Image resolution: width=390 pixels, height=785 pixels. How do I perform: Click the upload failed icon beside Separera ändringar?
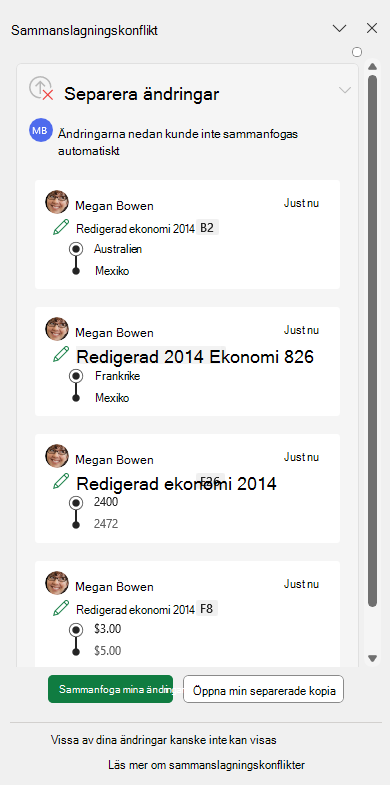click(41, 89)
